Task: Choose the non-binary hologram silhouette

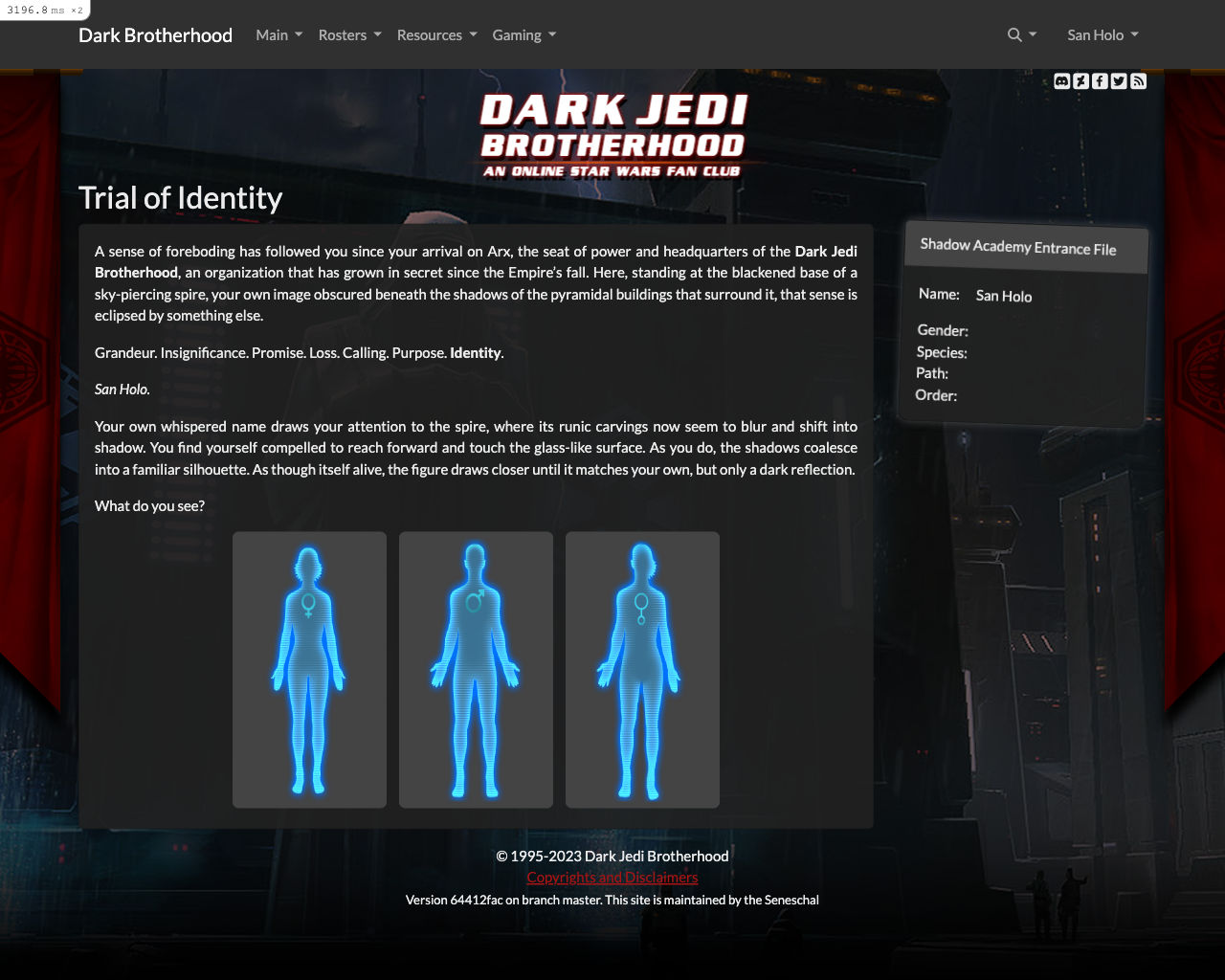Action: 642,670
